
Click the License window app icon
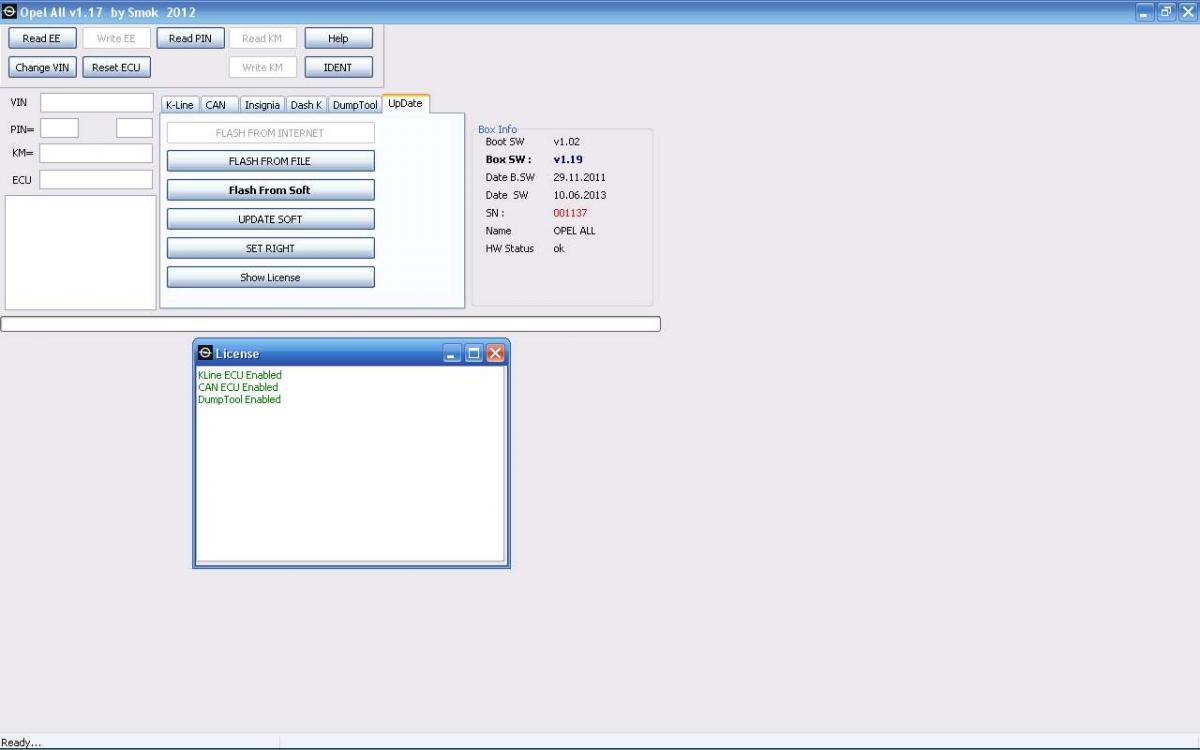click(205, 353)
